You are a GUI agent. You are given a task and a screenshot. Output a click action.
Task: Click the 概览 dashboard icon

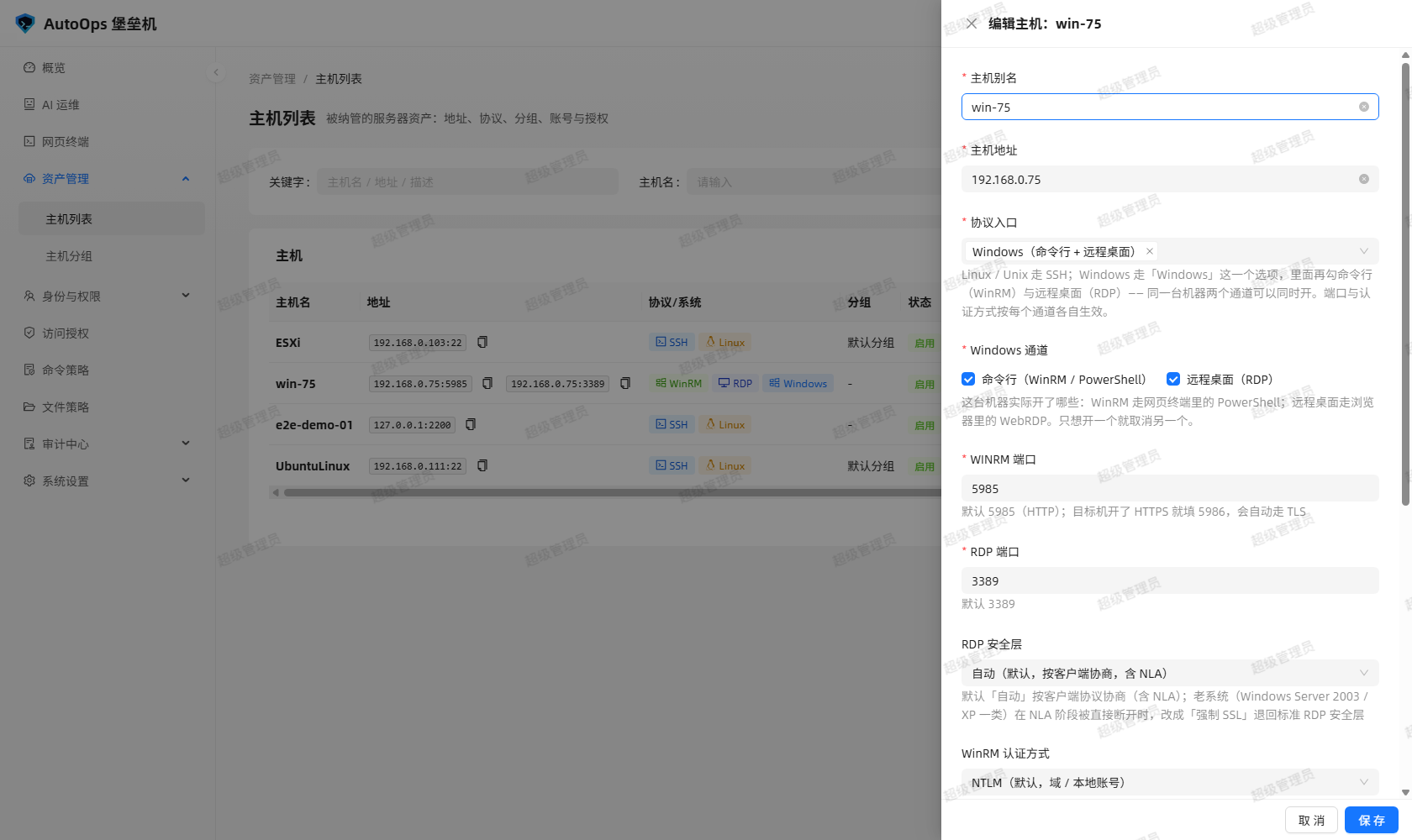tap(29, 67)
